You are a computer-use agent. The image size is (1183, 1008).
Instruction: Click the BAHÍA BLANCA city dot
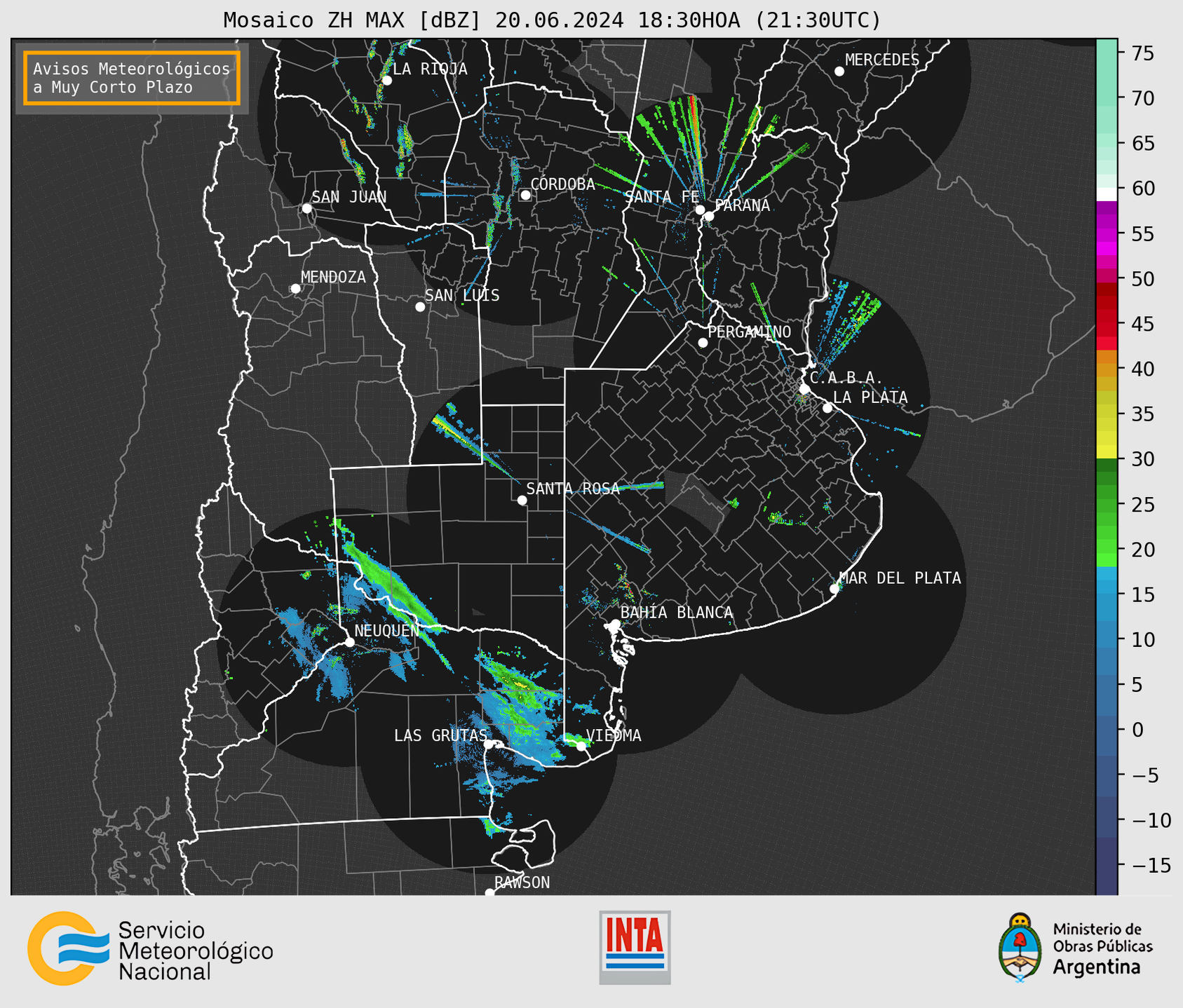(615, 624)
